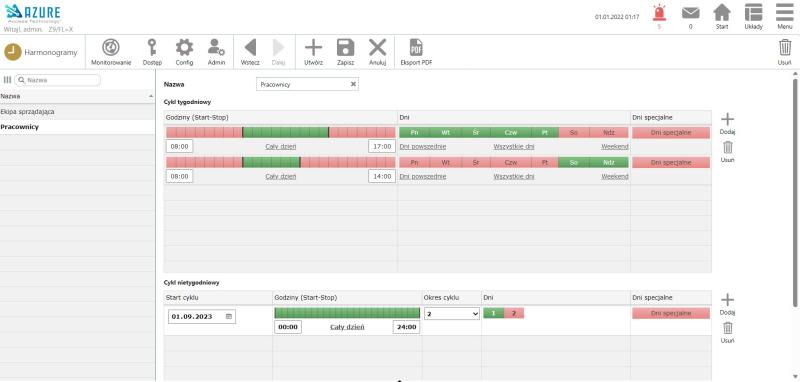Click Weekend in second weekly row
The height and width of the screenshot is (382, 800).
[x=614, y=177]
